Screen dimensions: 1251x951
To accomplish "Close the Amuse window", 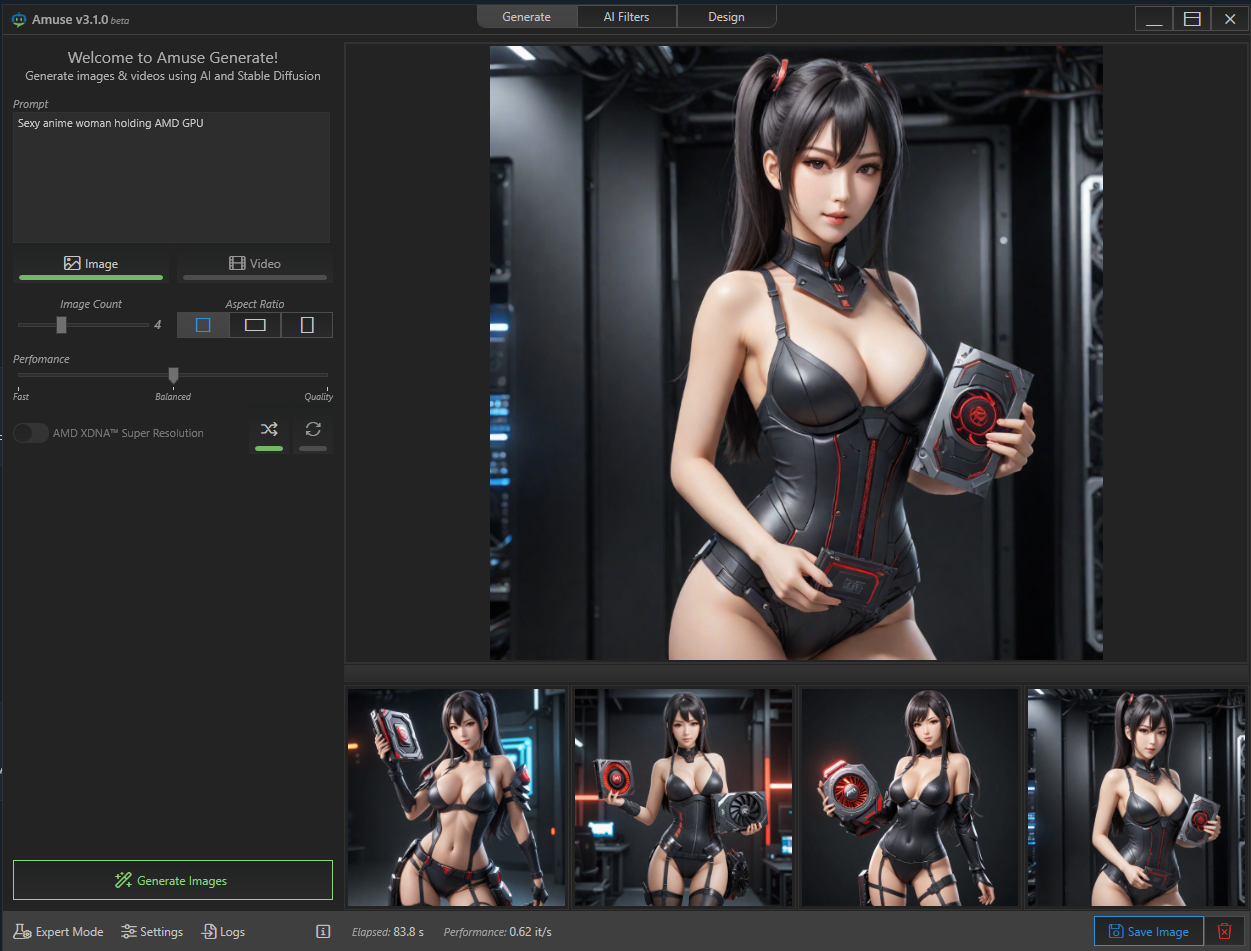I will [1229, 19].
